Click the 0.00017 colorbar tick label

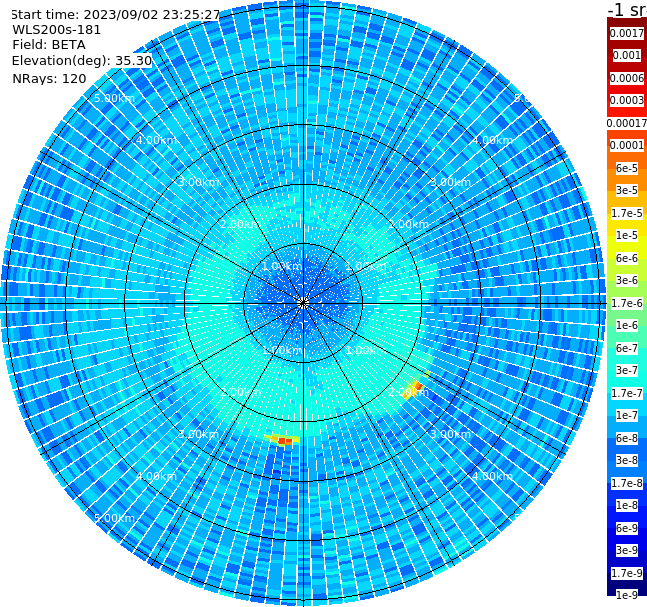click(626, 123)
